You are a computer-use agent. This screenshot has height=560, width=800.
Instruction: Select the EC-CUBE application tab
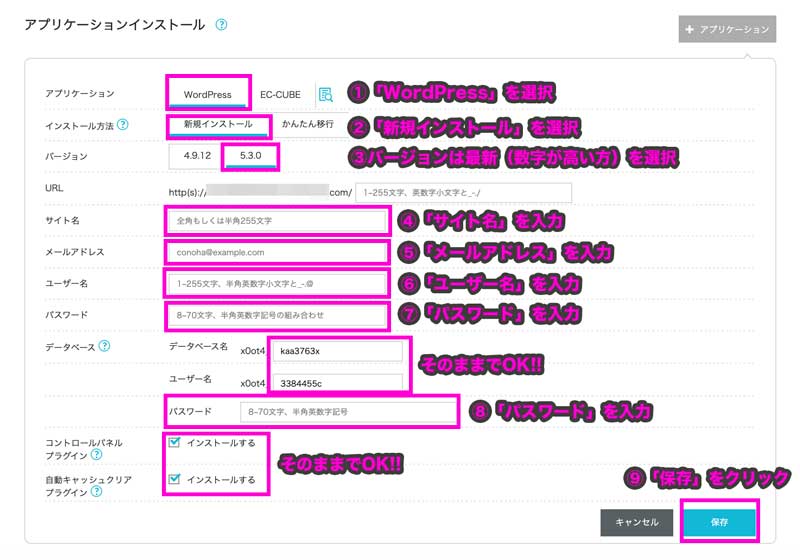(x=280, y=94)
